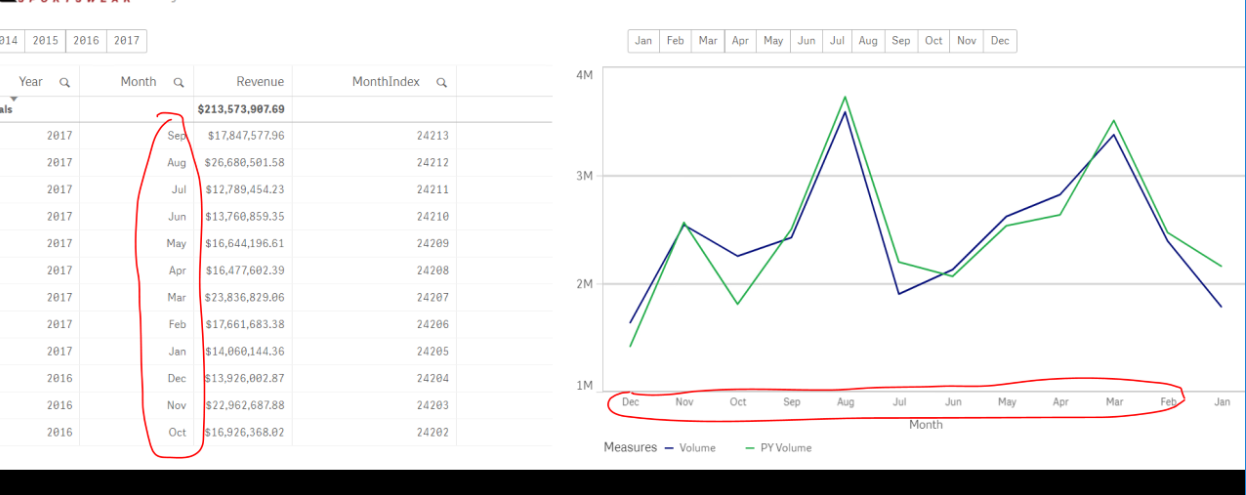Screen dimensions: 1246x495
Task: Select the Sep month cell in the table
Action: 177,136
